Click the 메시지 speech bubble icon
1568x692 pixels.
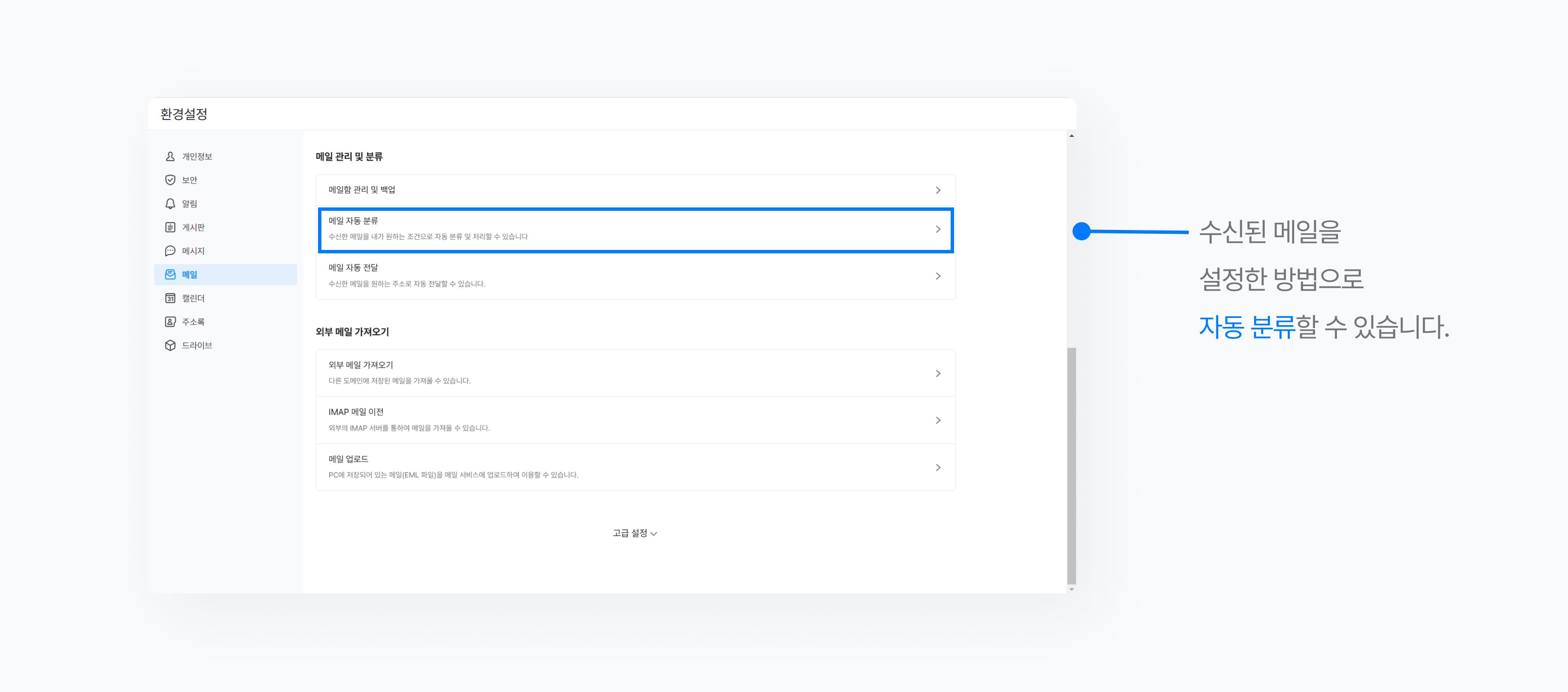pyautogui.click(x=170, y=251)
